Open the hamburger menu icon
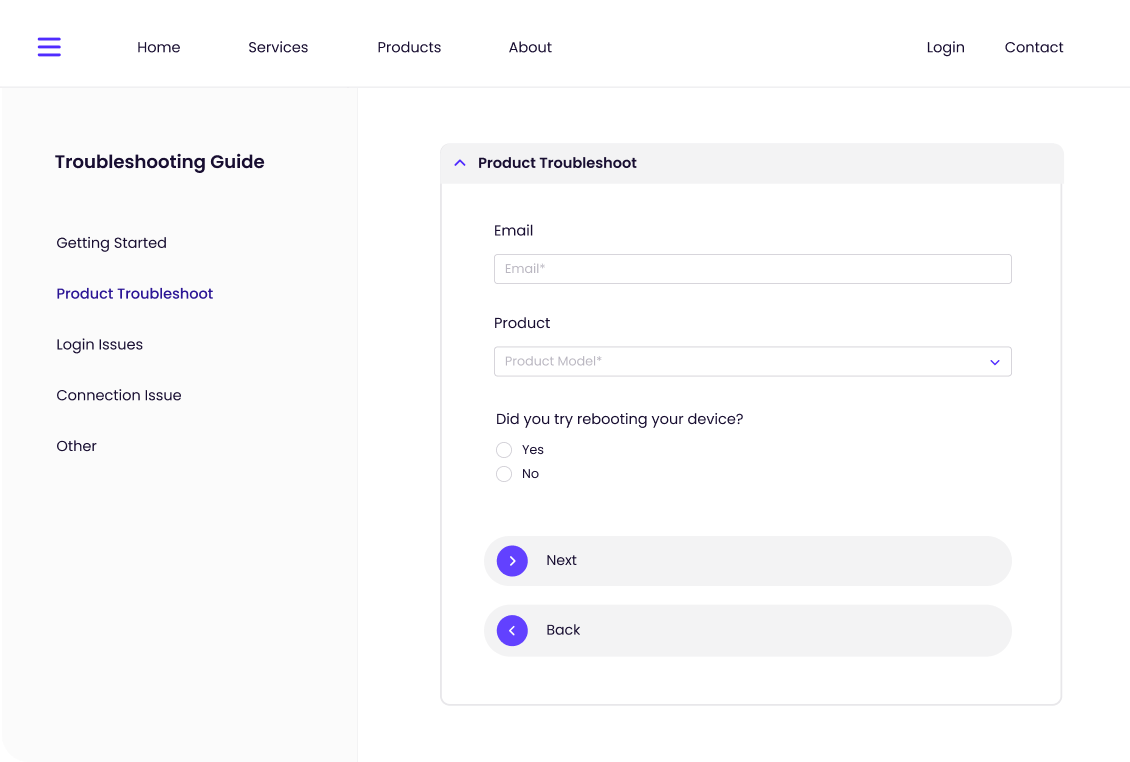The image size is (1130, 762). (49, 47)
